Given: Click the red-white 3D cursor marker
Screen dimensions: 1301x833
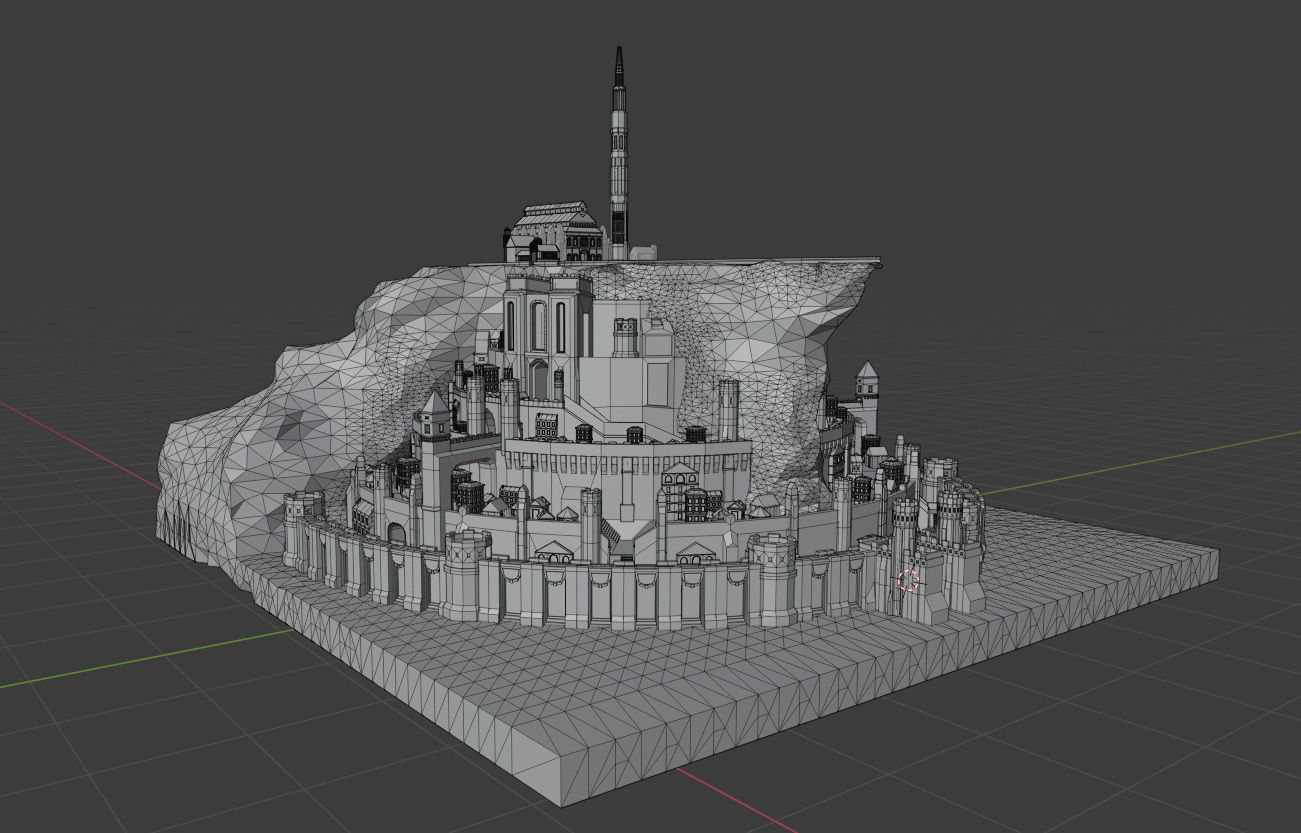Looking at the screenshot, I should coord(908,581).
